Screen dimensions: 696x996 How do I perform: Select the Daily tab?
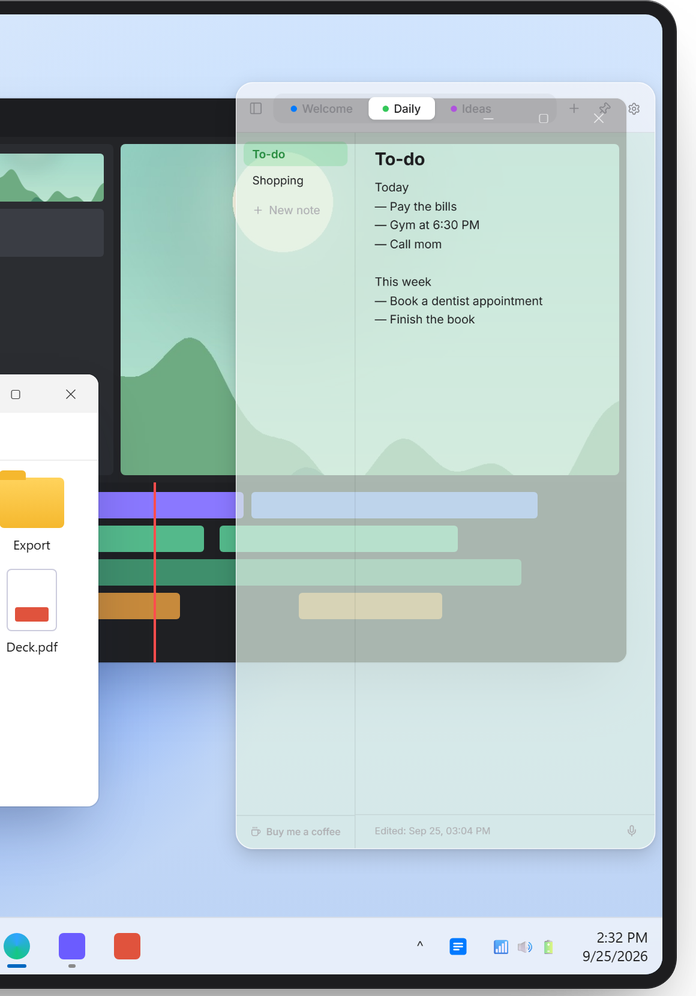tap(401, 109)
